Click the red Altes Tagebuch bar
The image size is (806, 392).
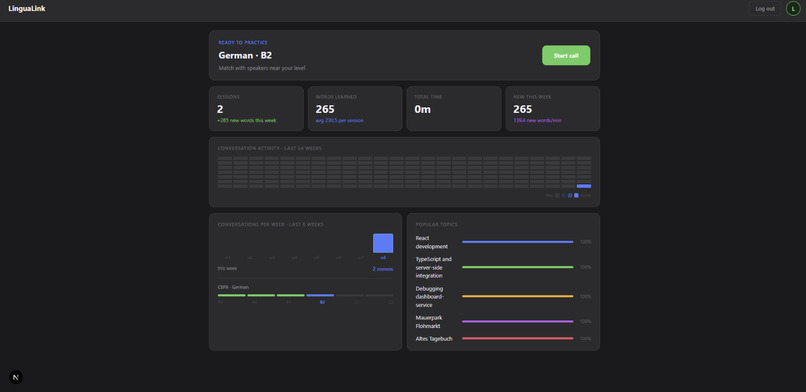point(518,339)
